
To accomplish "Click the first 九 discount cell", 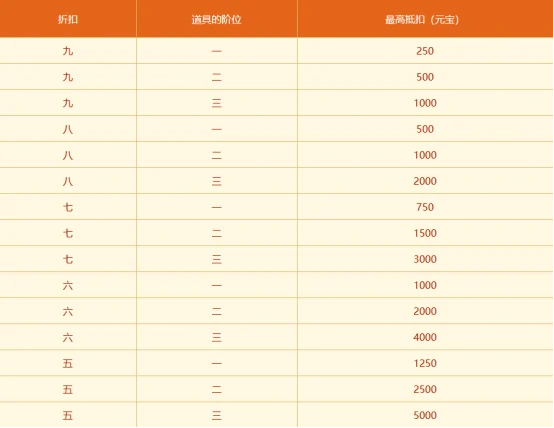I will click(x=68, y=51).
